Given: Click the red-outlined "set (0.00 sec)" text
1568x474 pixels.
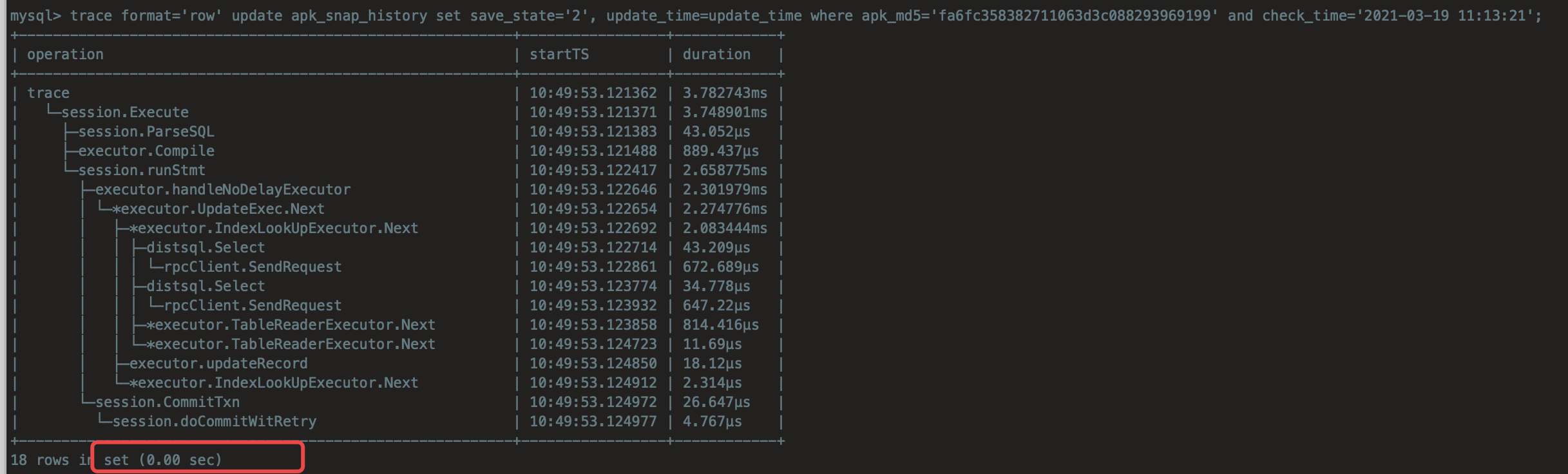Looking at the screenshot, I should click(x=162, y=460).
